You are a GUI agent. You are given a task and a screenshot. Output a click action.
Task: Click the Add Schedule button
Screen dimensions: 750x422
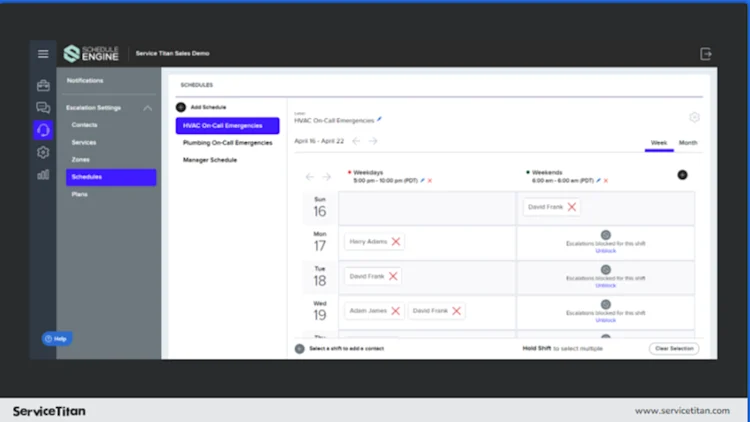[201, 107]
